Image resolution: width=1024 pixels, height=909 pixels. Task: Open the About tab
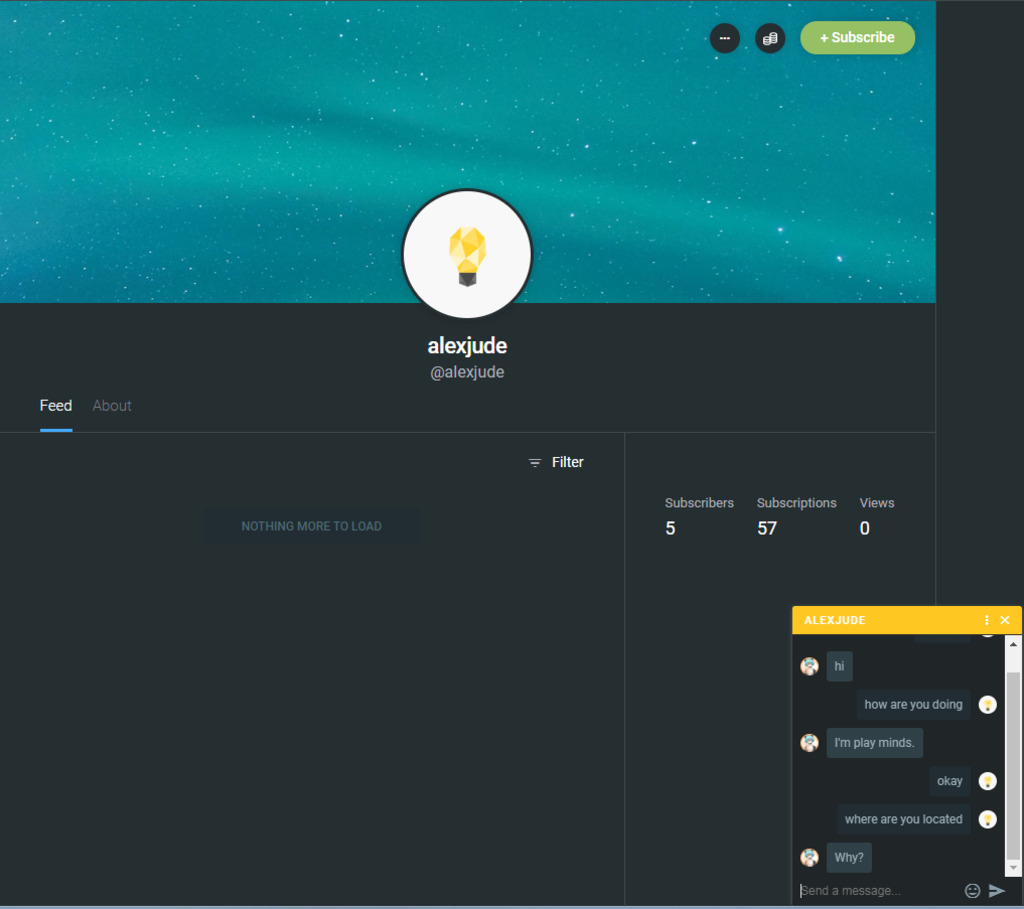(x=112, y=406)
